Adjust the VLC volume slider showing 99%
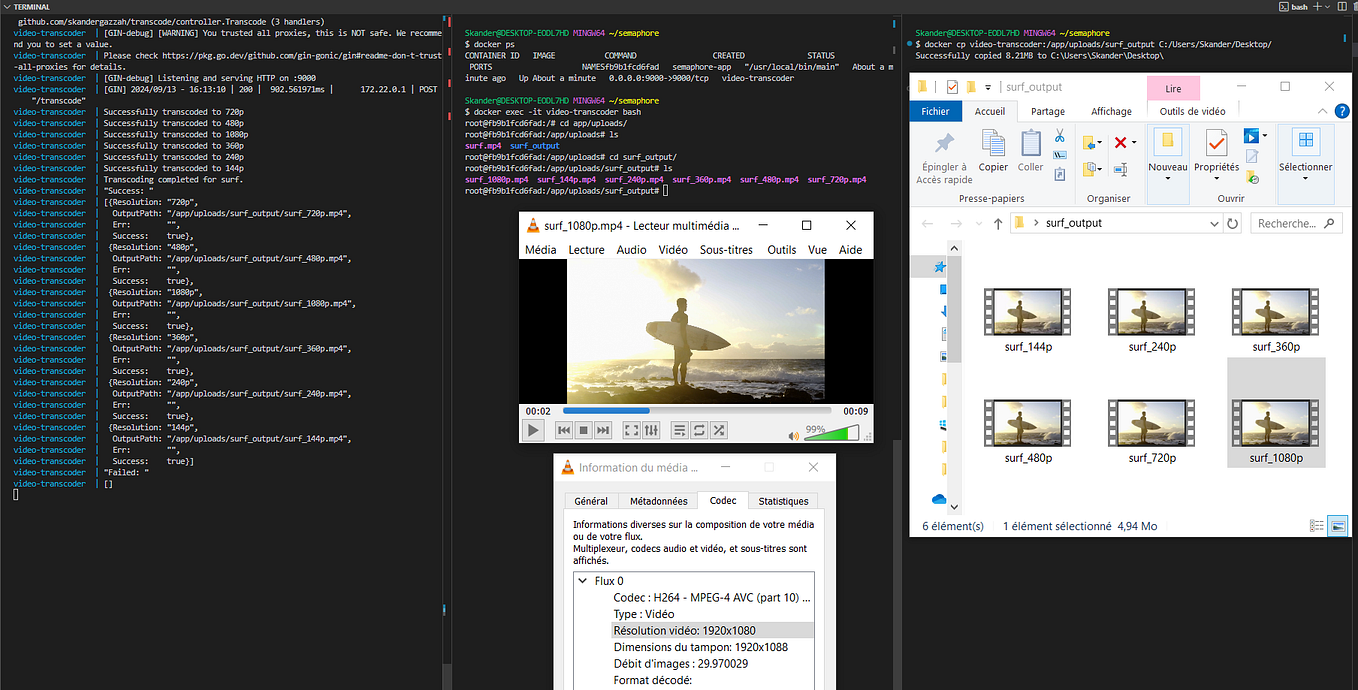This screenshot has width=1358, height=690. [x=830, y=432]
